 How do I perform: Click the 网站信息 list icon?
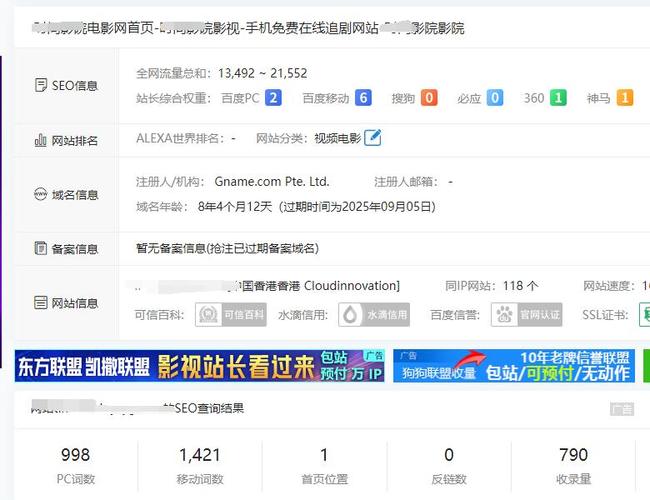tap(40, 303)
